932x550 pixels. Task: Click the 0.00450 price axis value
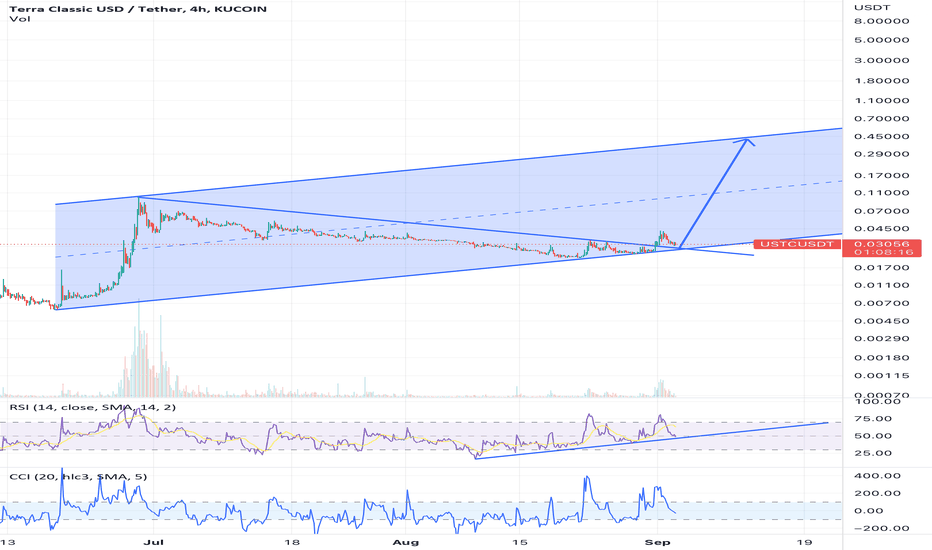(881, 321)
